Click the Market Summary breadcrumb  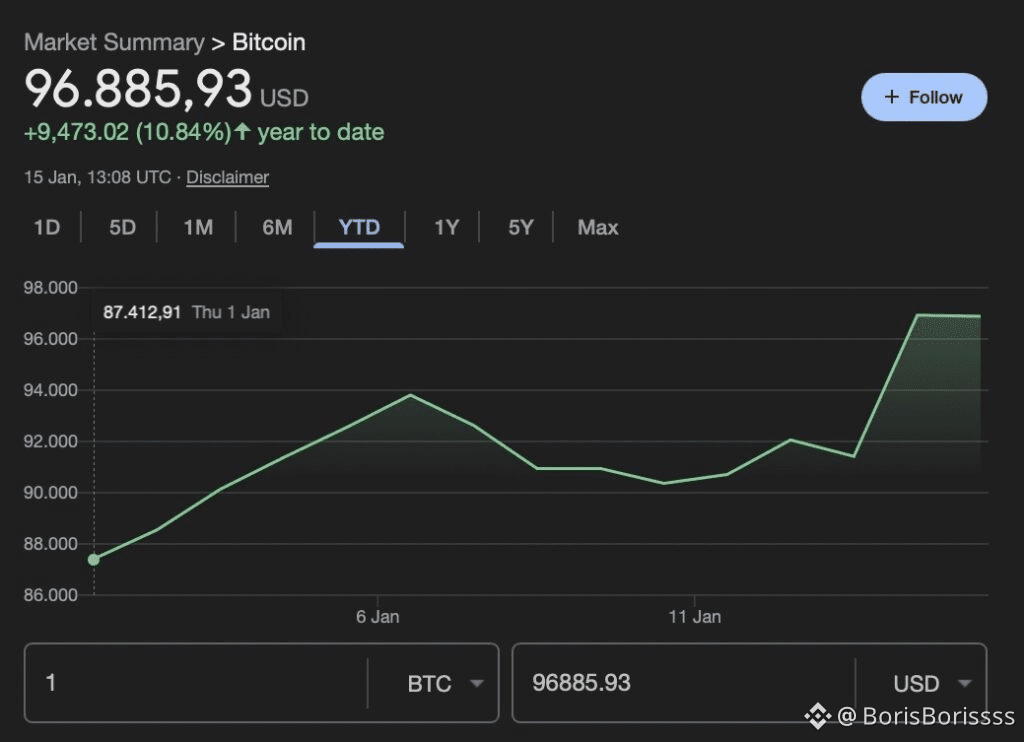pyautogui.click(x=113, y=42)
